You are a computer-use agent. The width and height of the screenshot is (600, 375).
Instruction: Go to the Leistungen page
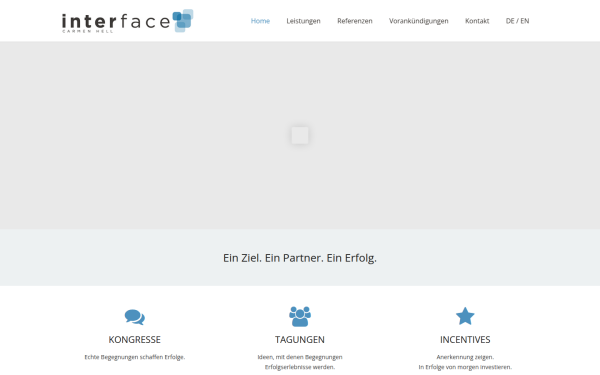303,21
